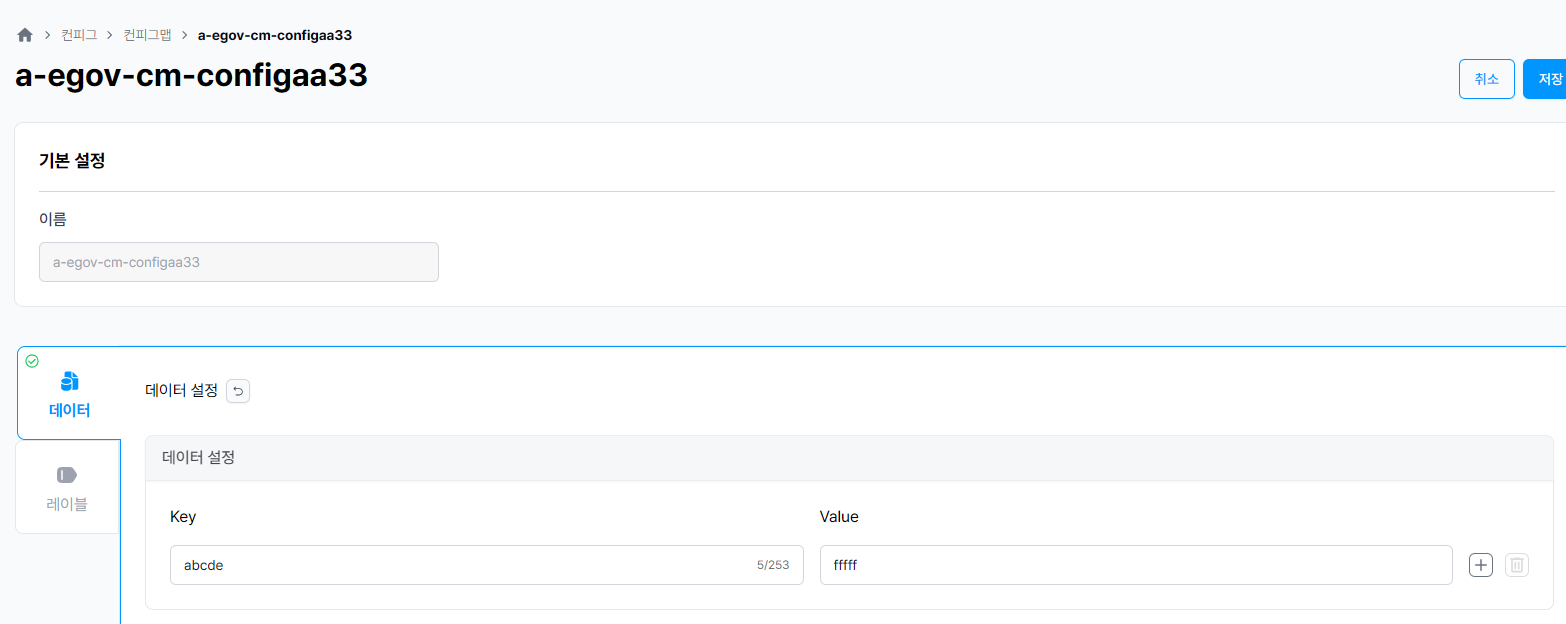Delete the key-value row with trash icon

click(x=1516, y=565)
